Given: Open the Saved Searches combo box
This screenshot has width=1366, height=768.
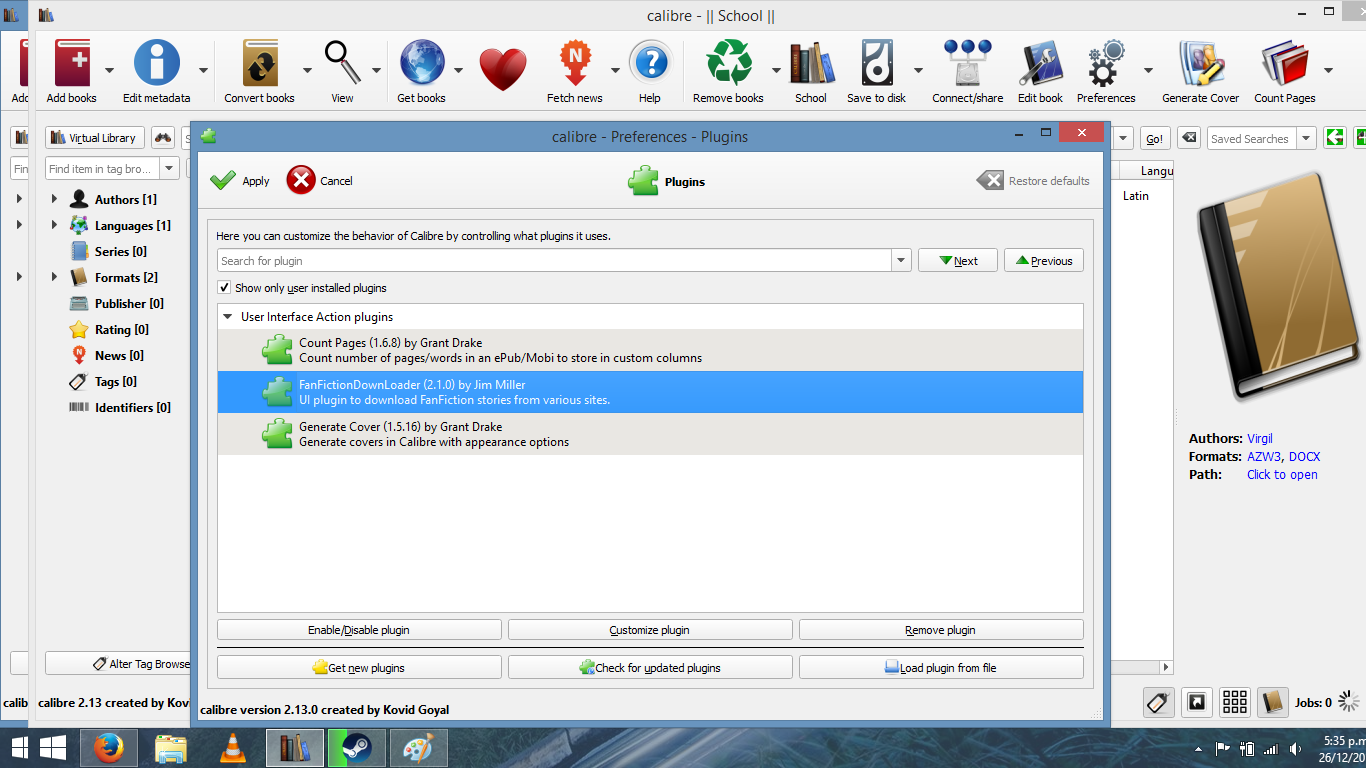Looking at the screenshot, I should pyautogui.click(x=1262, y=139).
